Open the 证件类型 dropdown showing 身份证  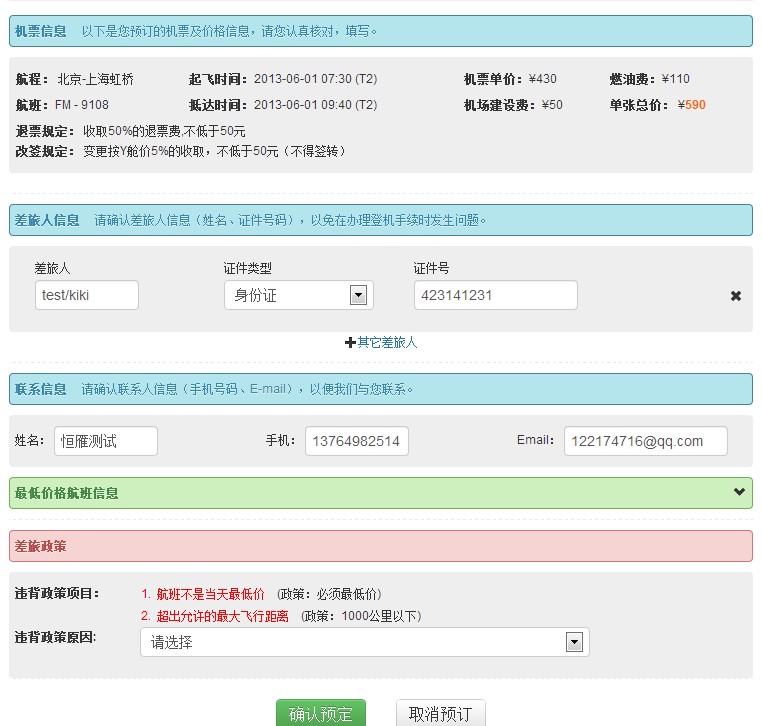298,295
